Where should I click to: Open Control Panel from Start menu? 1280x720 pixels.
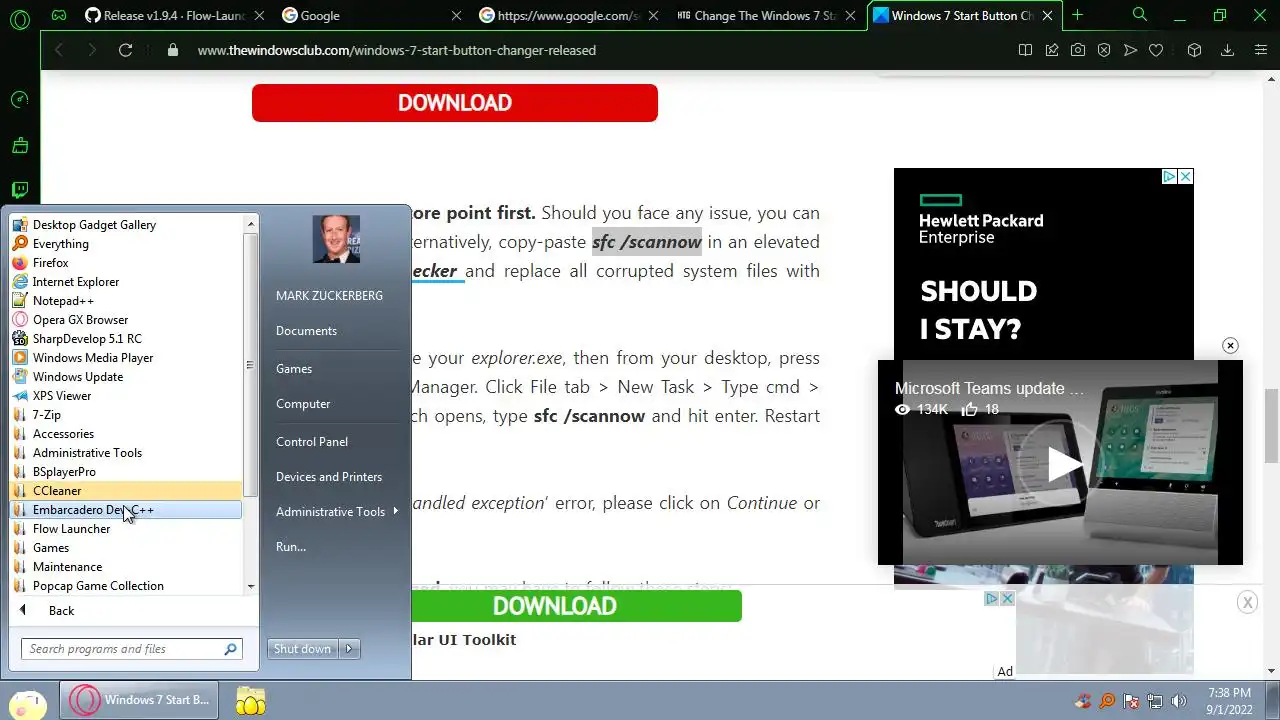tap(312, 441)
